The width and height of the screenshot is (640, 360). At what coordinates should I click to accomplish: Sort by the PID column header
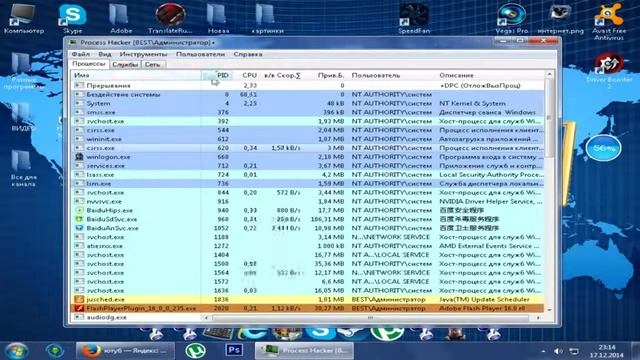click(x=216, y=75)
